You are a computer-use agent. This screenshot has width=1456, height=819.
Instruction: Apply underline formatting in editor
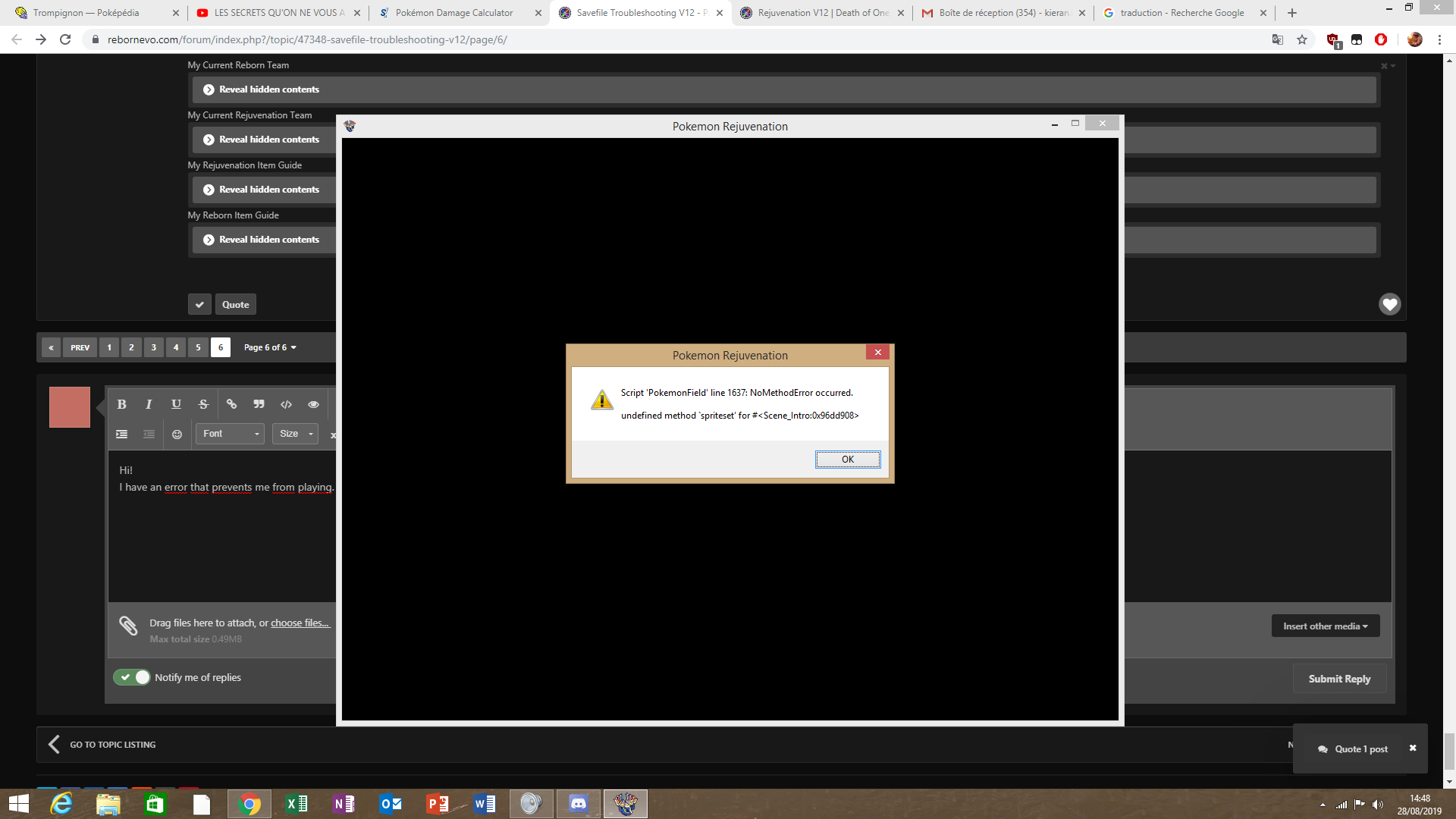176,404
